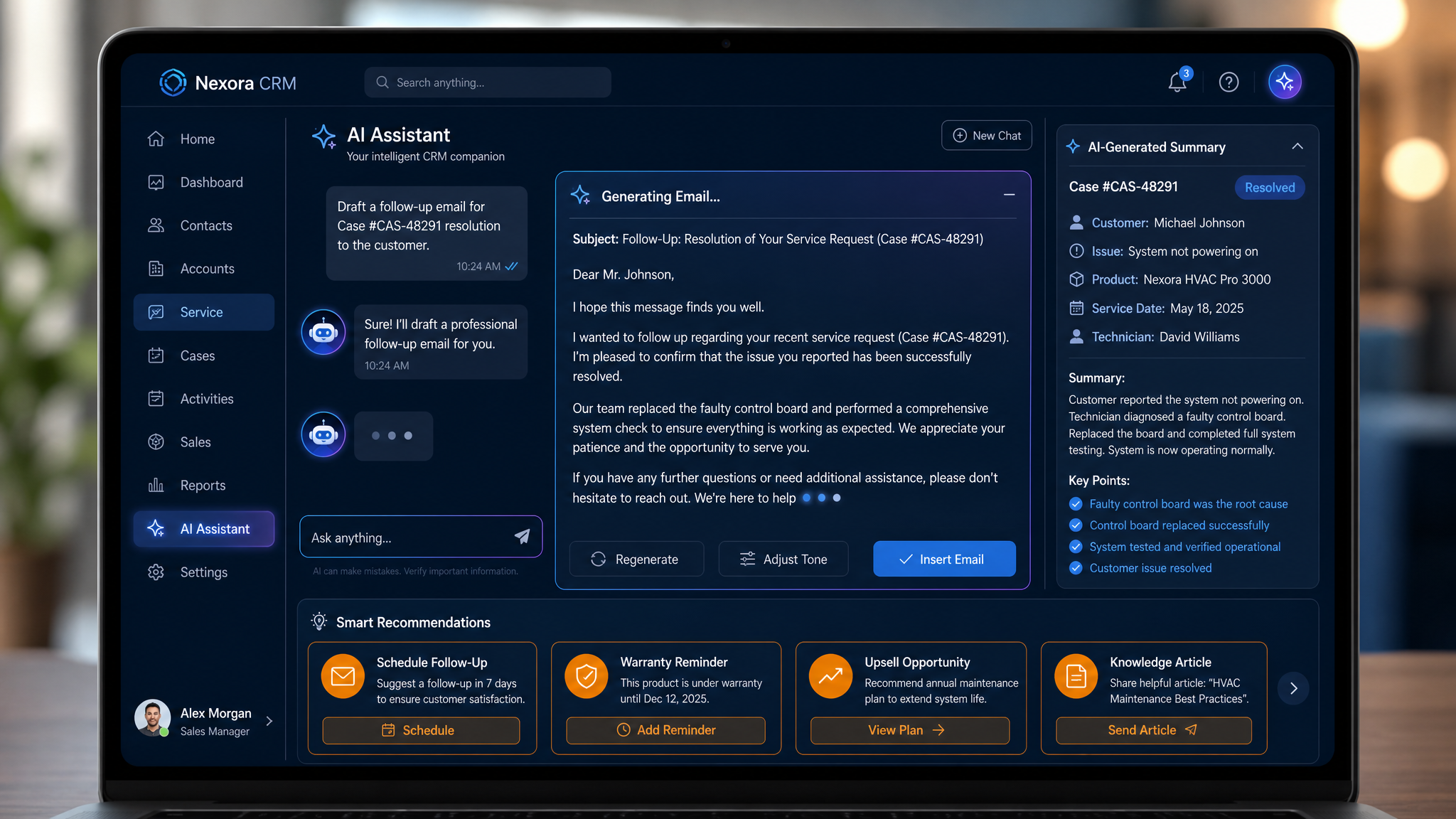Click the email Subject line
The image size is (1456, 819).
coord(778,239)
